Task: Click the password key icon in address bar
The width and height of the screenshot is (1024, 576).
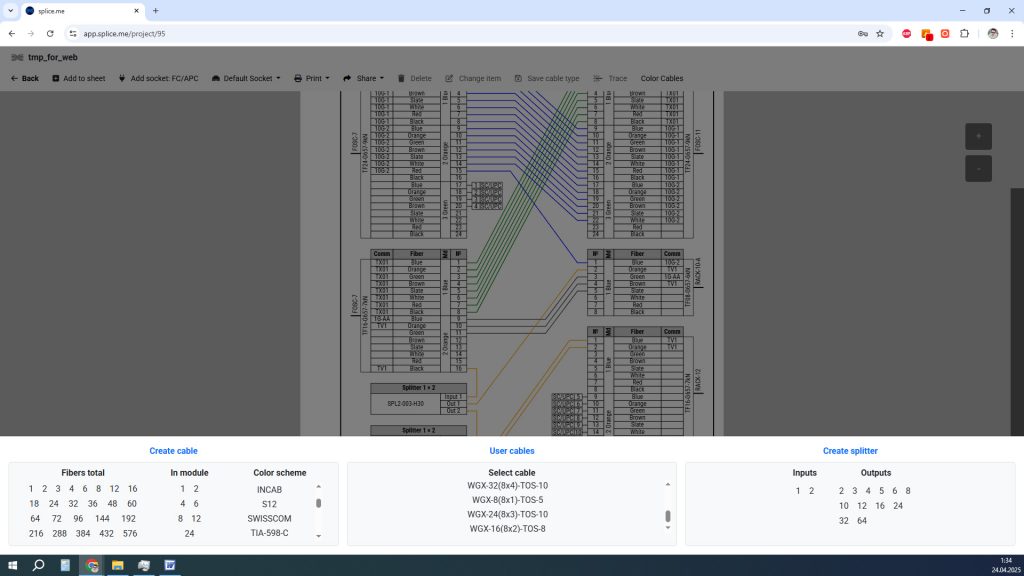Action: 863,33
